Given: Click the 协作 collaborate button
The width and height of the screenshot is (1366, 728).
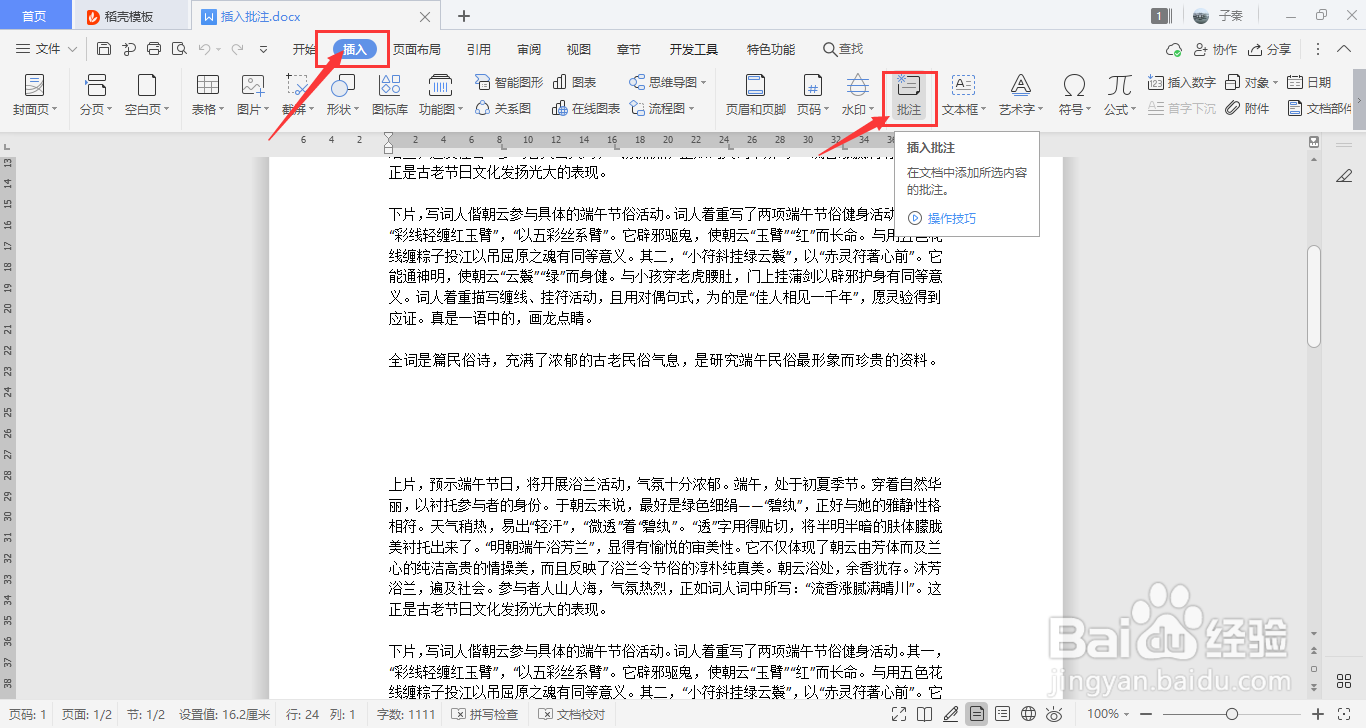Looking at the screenshot, I should click(1215, 49).
